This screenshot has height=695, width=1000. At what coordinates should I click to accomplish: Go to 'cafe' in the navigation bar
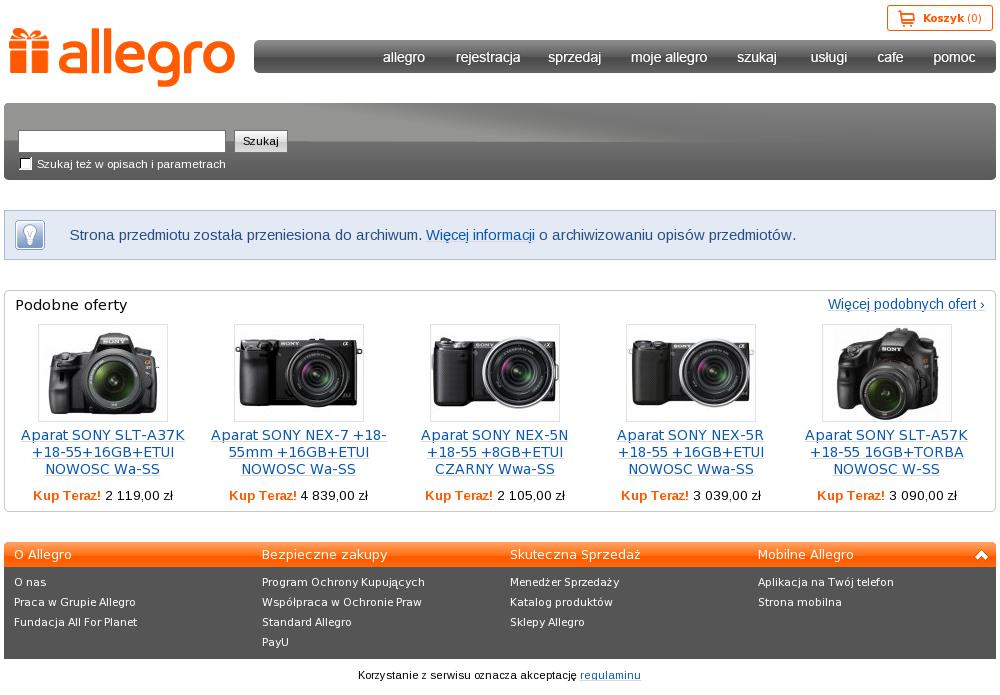(x=890, y=57)
